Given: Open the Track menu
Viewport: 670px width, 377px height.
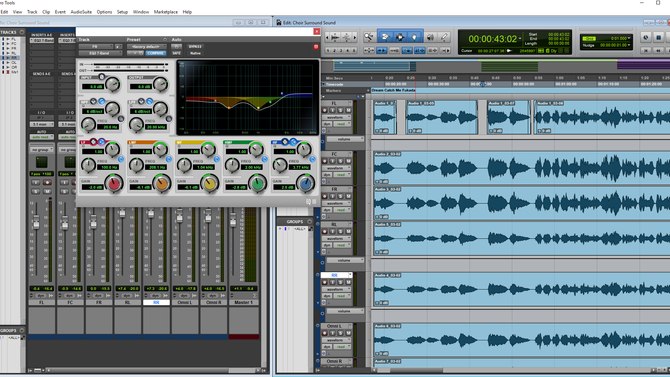Looking at the screenshot, I should click(32, 12).
